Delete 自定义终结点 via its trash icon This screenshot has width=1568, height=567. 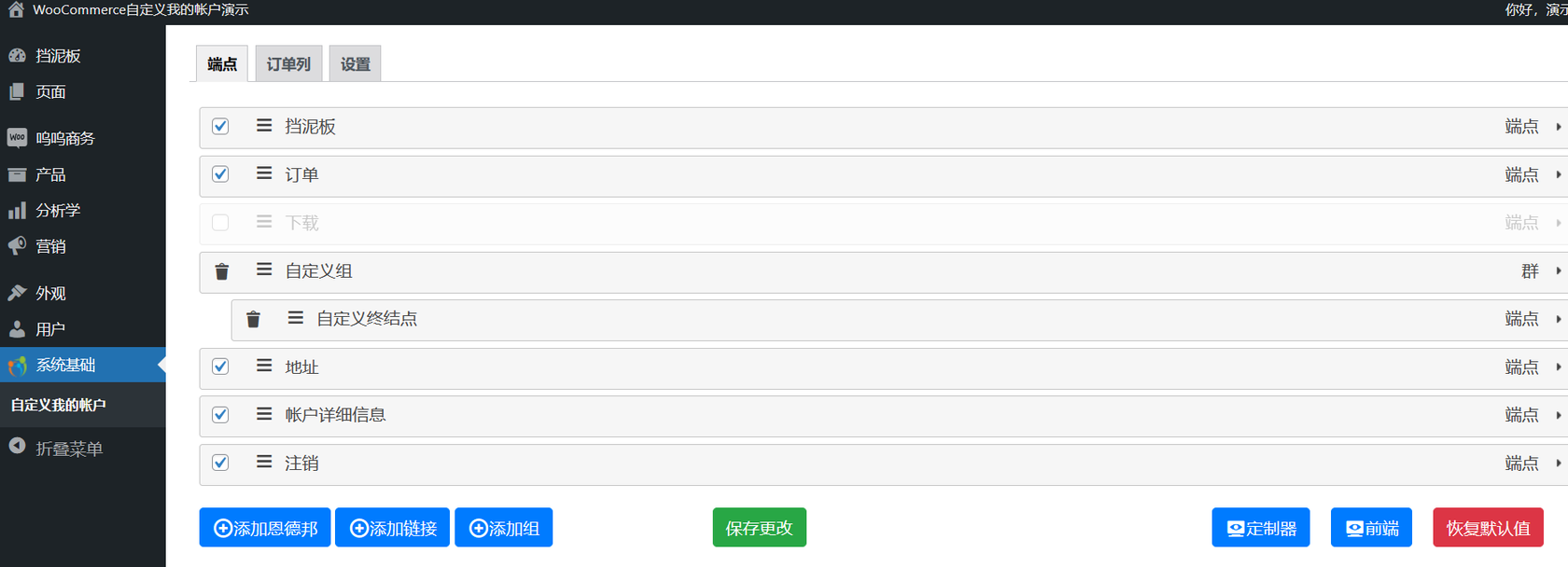253,319
